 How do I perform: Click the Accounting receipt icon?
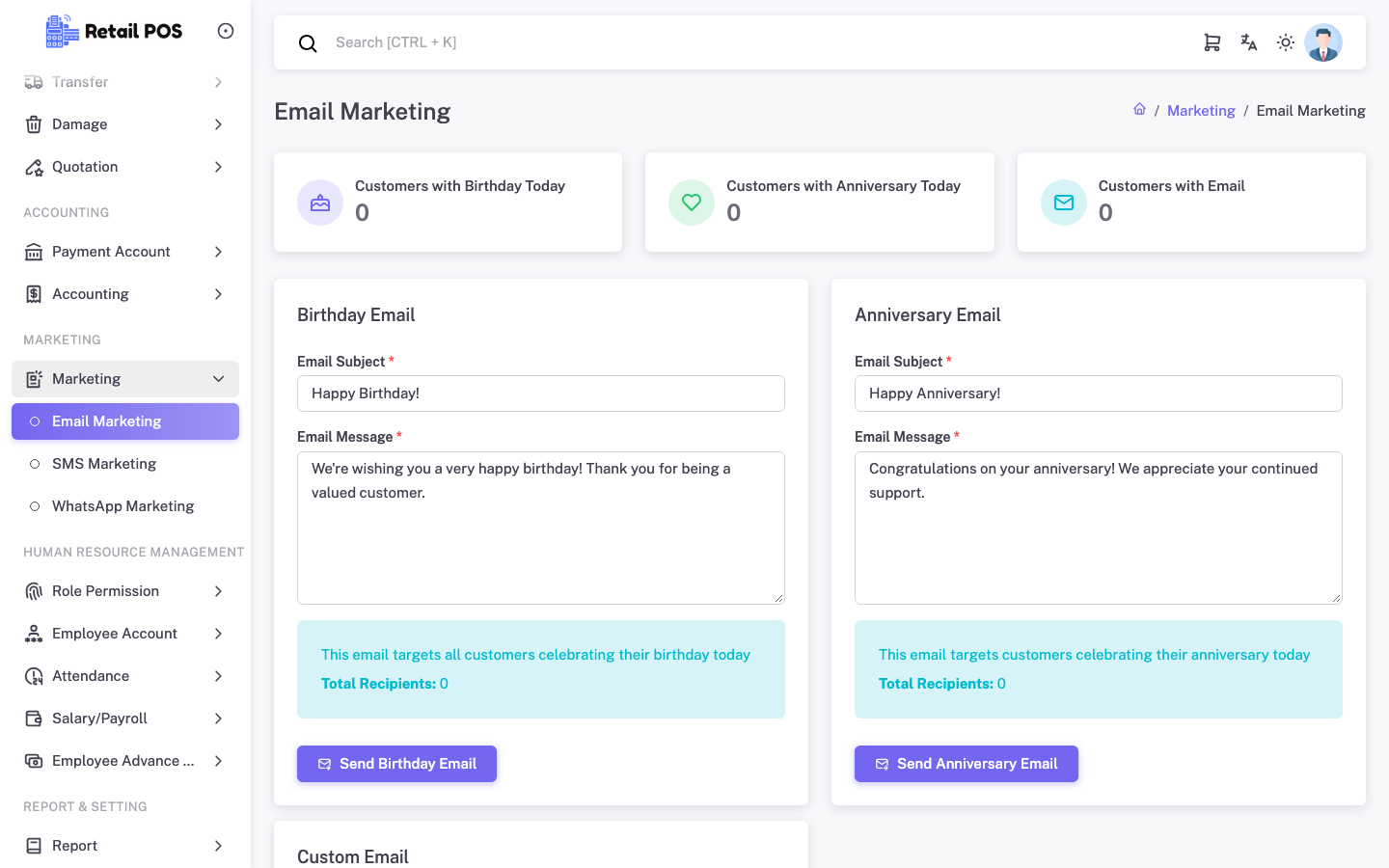34,294
